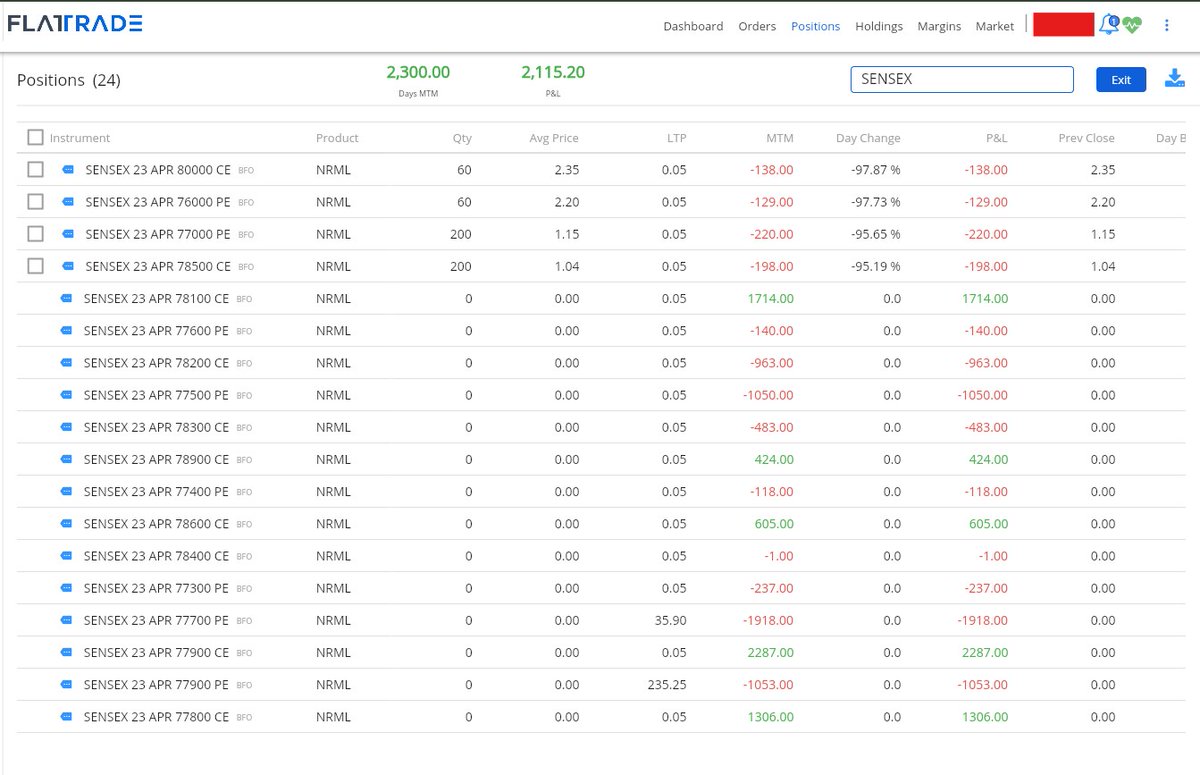
Task: Sort by the P&L column header
Action: coord(996,138)
